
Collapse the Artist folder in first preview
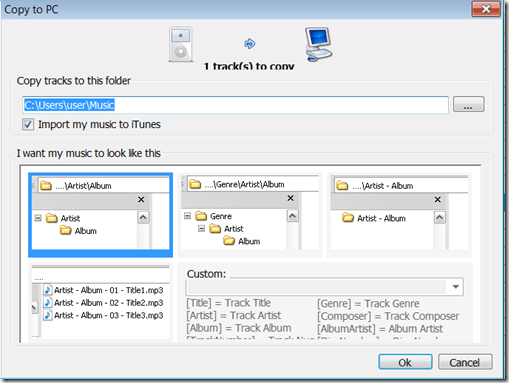(38, 218)
